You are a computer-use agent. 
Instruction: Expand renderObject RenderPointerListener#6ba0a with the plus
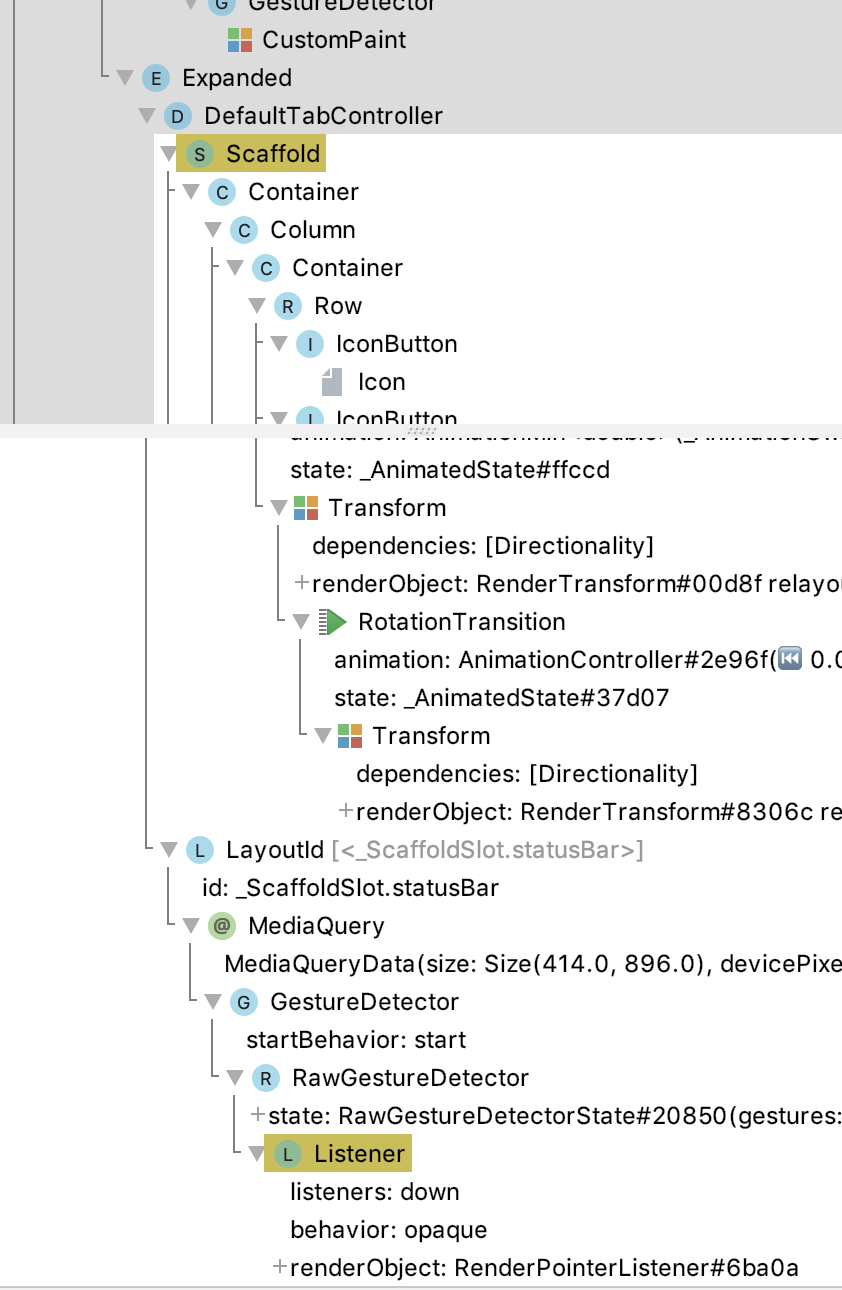pyautogui.click(x=280, y=1267)
